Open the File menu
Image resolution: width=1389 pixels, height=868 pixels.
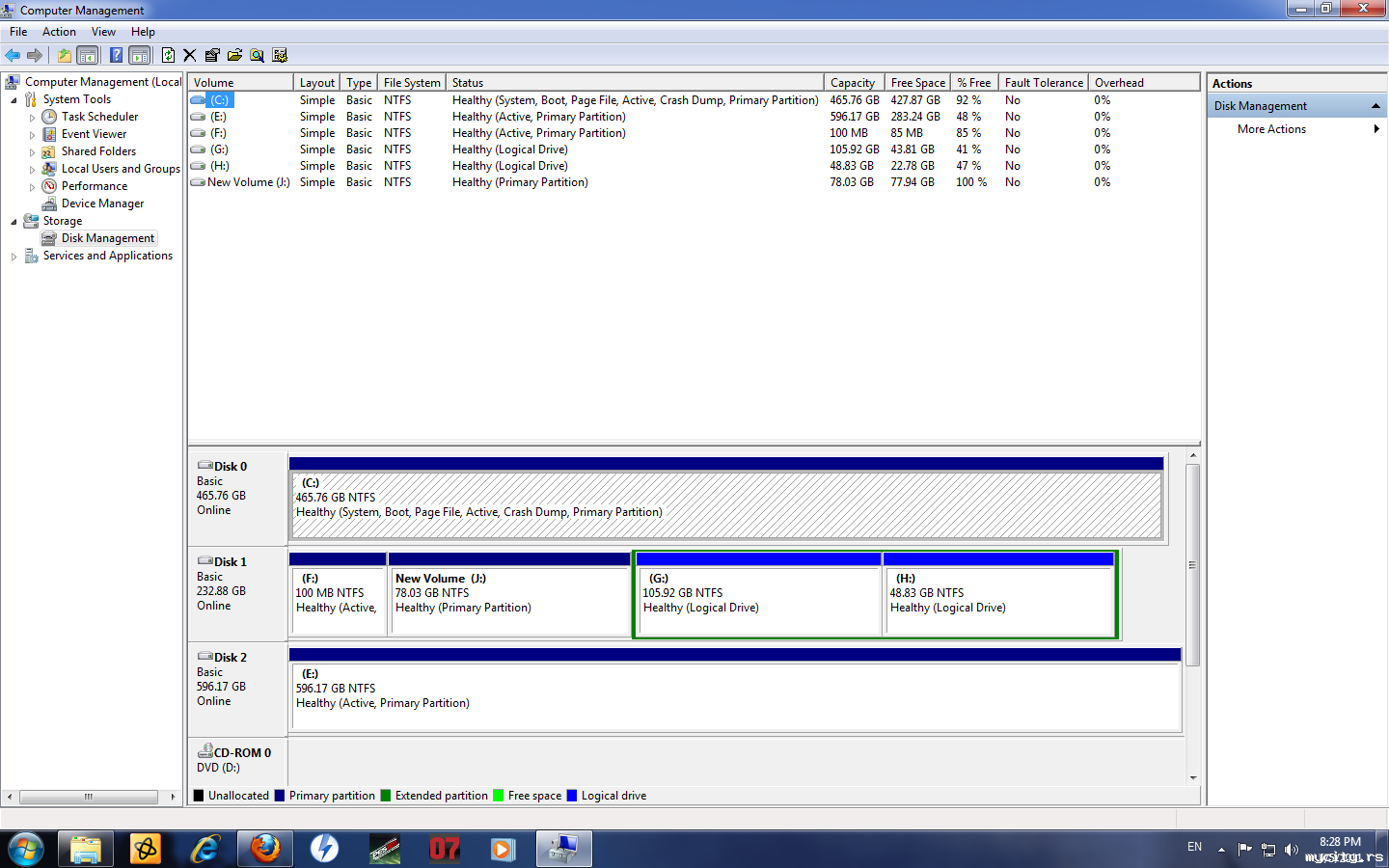tap(18, 32)
